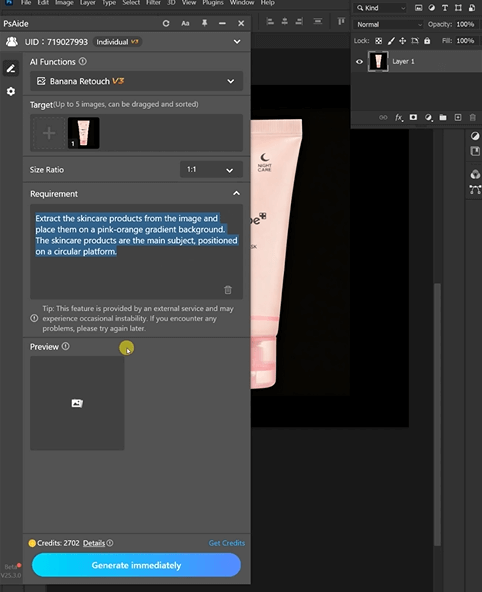Click the Get Credits link

227,543
